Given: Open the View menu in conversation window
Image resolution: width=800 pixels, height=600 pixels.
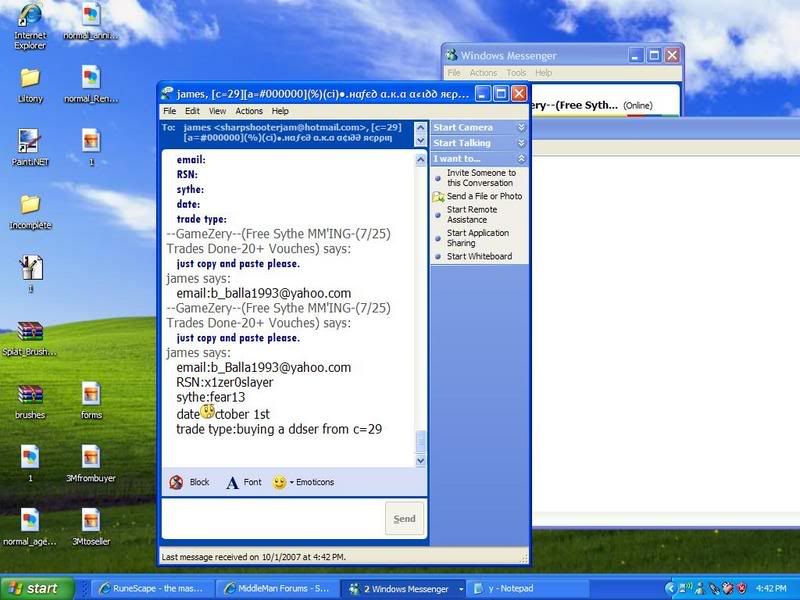Looking at the screenshot, I should click(x=217, y=111).
